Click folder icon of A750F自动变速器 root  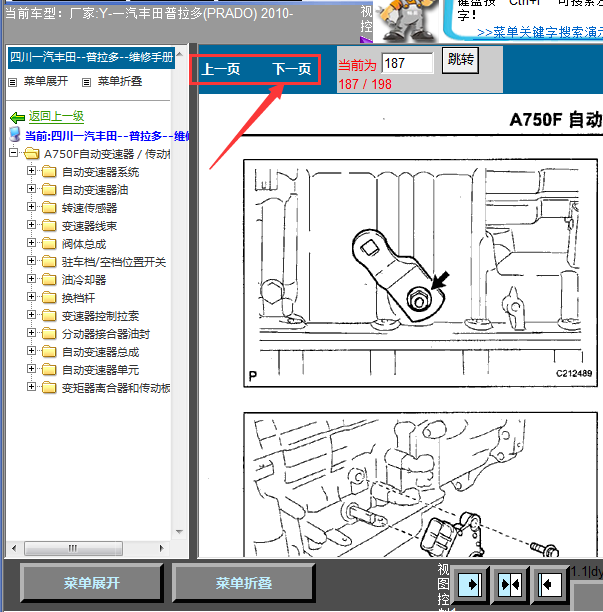click(31, 153)
